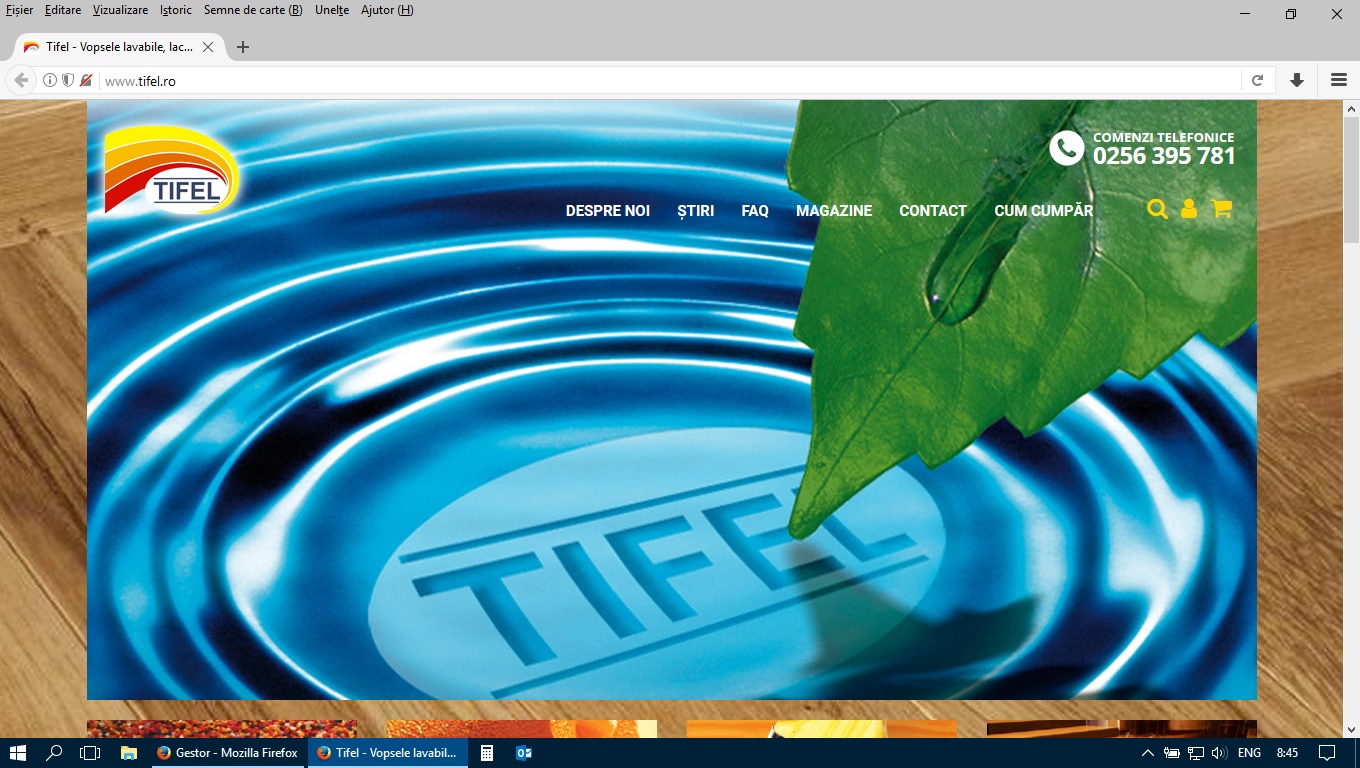Image resolution: width=1360 pixels, height=768 pixels.
Task: Click the white phone icon
Action: tap(1067, 148)
